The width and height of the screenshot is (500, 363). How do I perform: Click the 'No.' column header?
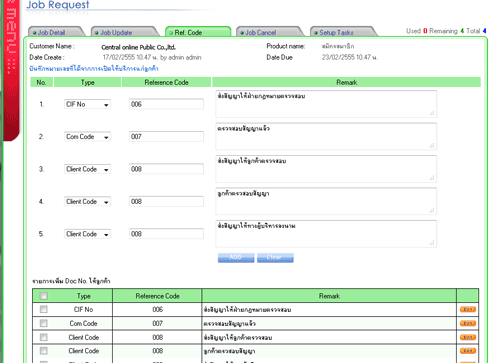tap(41, 82)
